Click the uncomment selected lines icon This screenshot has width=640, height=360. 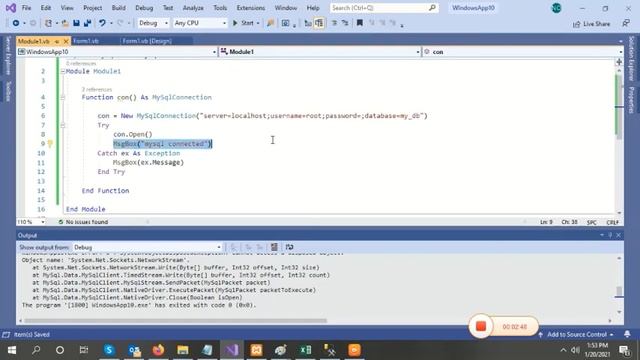coord(345,23)
